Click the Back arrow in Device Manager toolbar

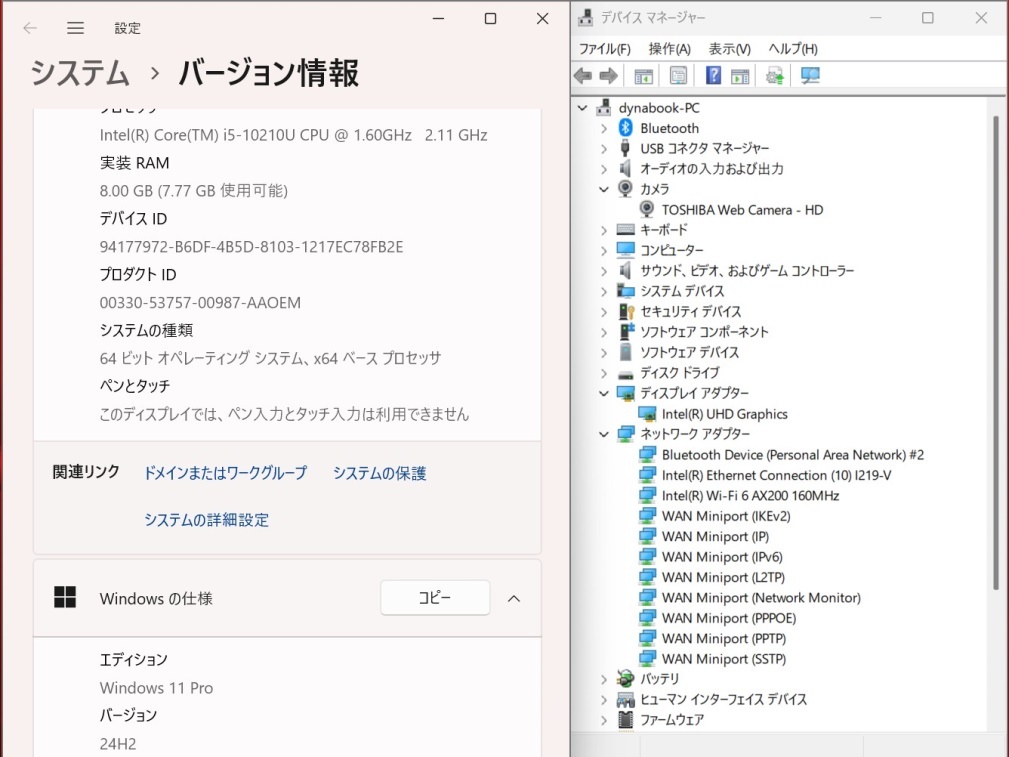(x=583, y=76)
